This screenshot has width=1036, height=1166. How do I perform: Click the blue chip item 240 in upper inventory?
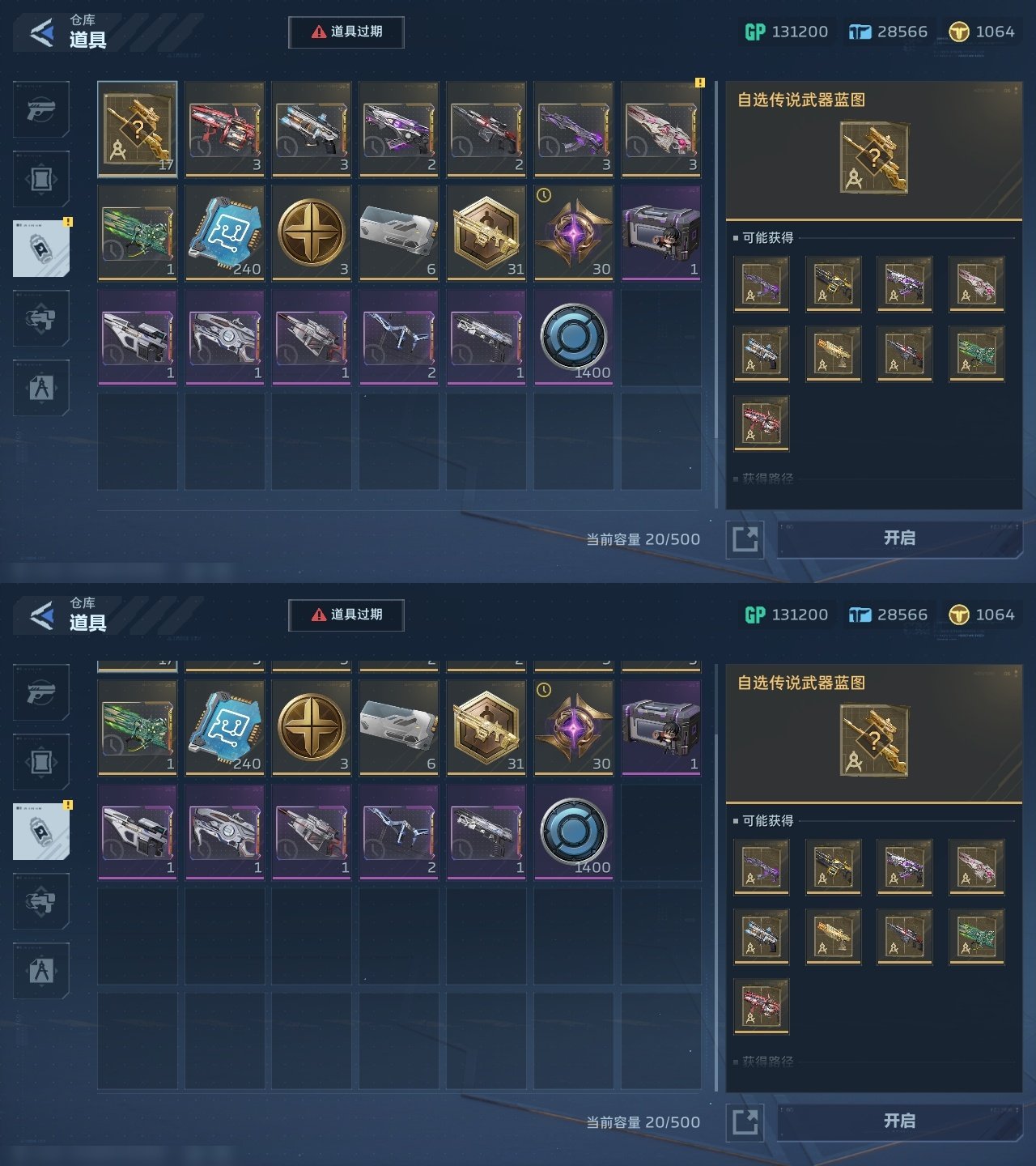pos(225,232)
